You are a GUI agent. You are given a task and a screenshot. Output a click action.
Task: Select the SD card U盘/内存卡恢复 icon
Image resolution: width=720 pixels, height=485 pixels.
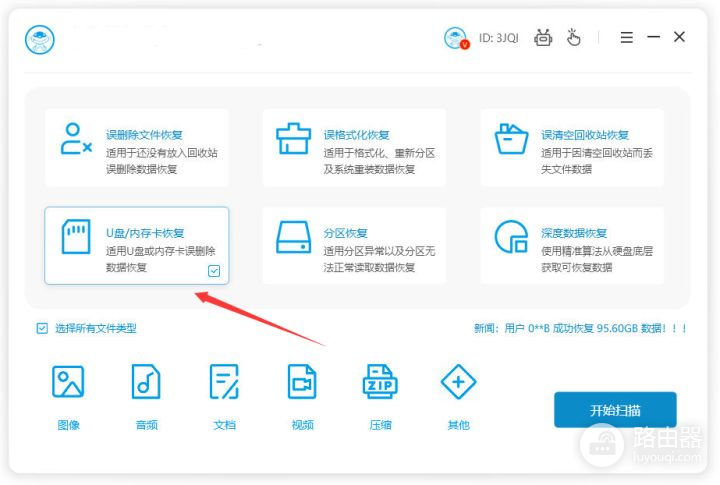coord(76,237)
